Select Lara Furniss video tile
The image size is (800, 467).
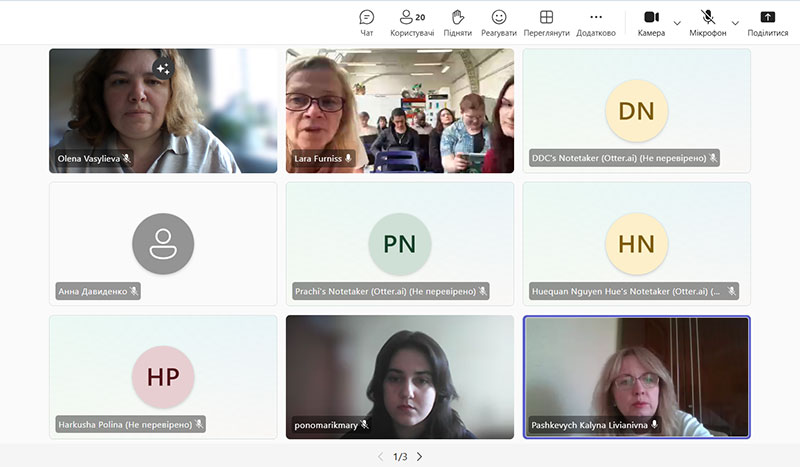click(400, 111)
